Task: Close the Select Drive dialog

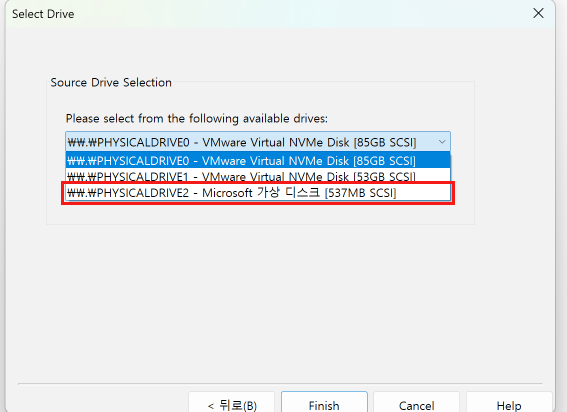Action: (x=538, y=13)
